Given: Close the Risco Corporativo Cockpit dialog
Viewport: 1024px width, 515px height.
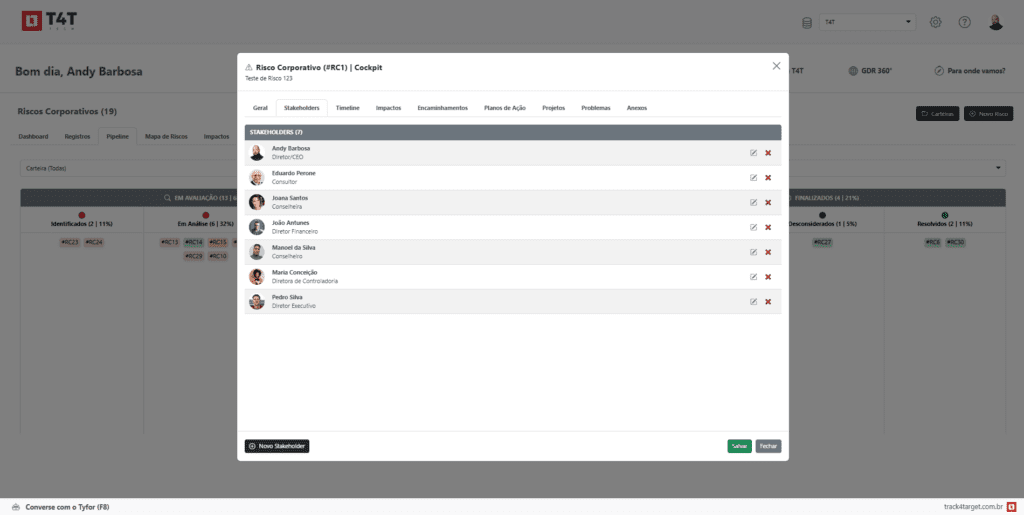Looking at the screenshot, I should point(776,66).
